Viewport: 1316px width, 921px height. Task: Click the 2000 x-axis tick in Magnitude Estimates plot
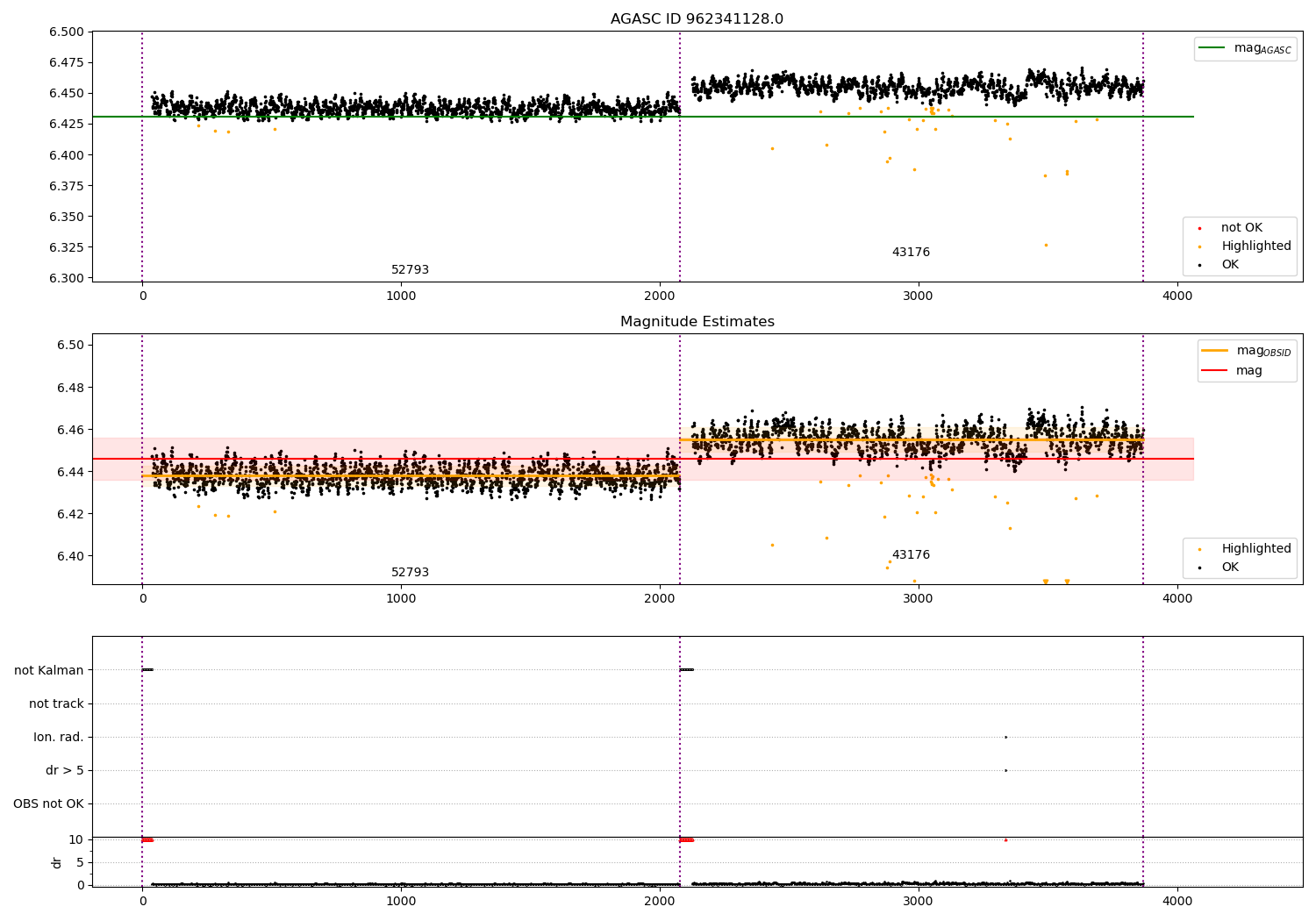(660, 599)
